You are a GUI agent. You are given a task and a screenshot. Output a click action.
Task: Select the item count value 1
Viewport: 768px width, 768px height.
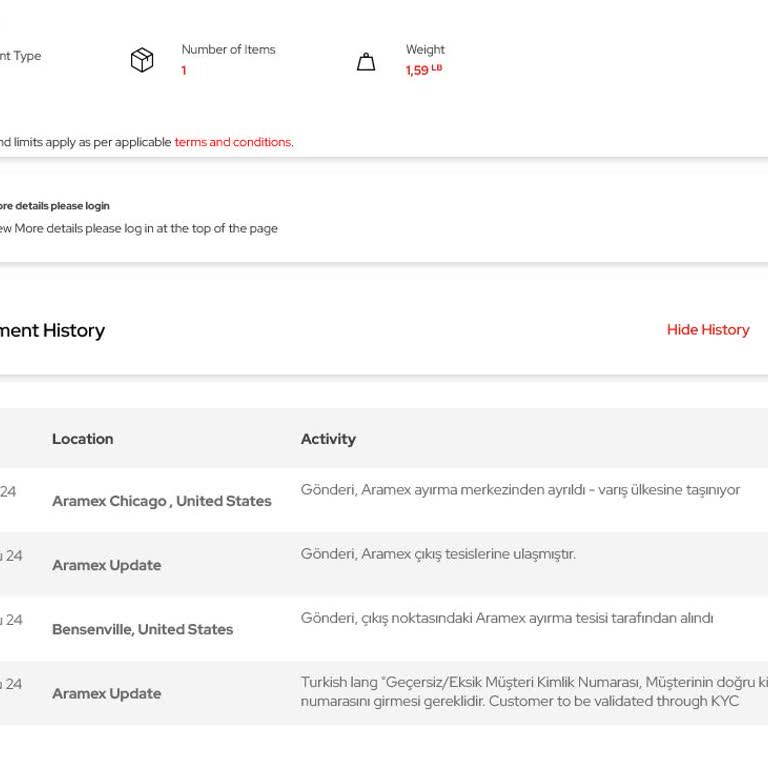pos(184,71)
